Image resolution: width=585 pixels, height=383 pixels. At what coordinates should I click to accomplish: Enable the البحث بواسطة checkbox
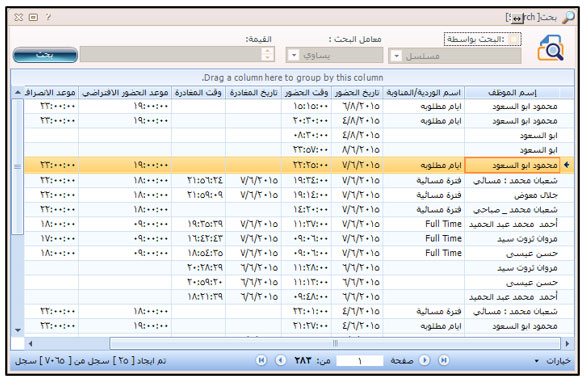514,39
